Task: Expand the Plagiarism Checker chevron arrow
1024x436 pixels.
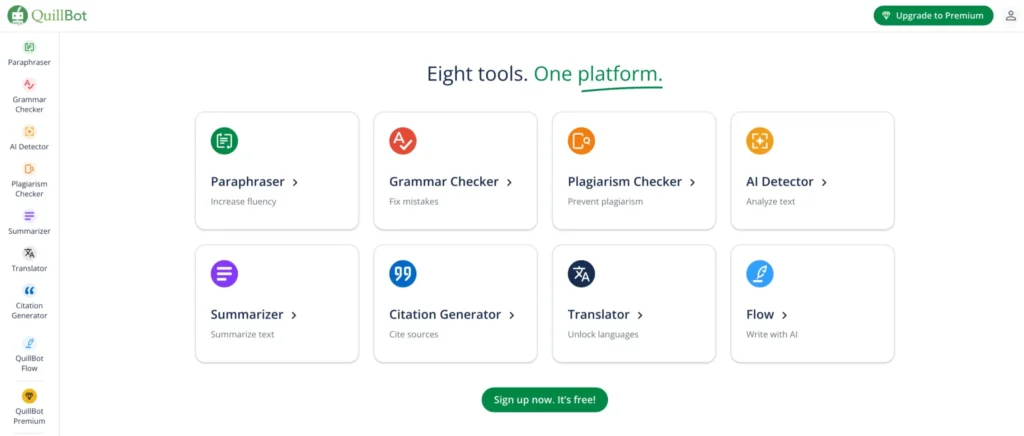Action: tap(693, 183)
